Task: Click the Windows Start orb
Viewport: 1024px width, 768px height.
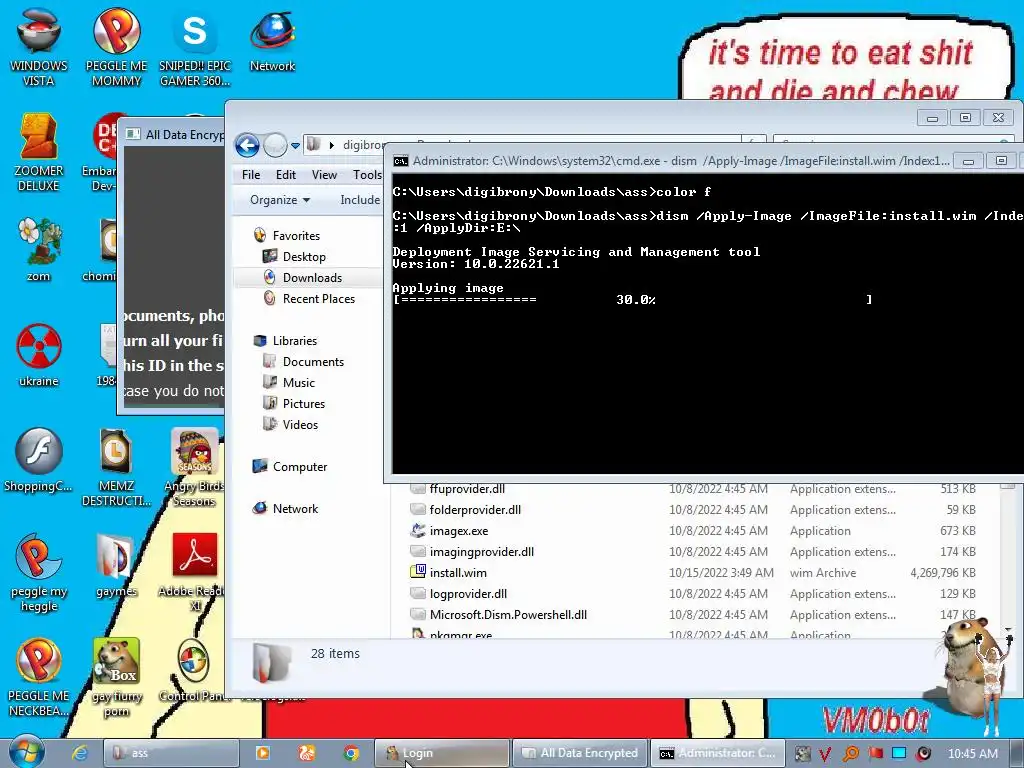Action: 27,752
